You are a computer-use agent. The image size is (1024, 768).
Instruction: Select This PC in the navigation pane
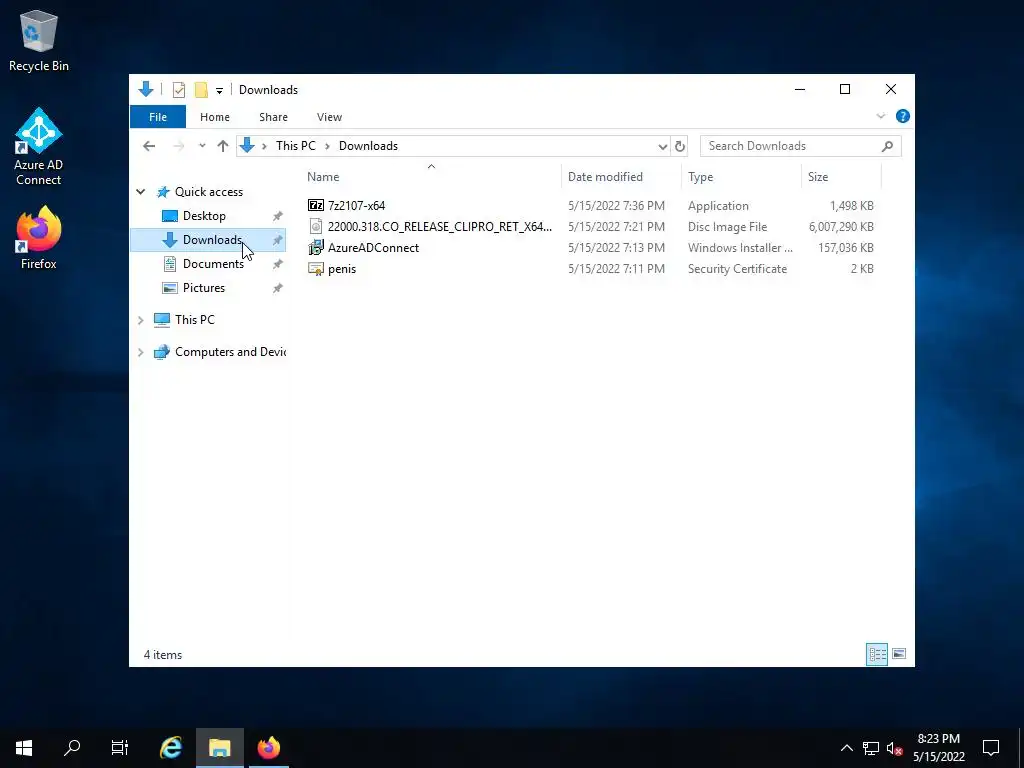(x=194, y=320)
